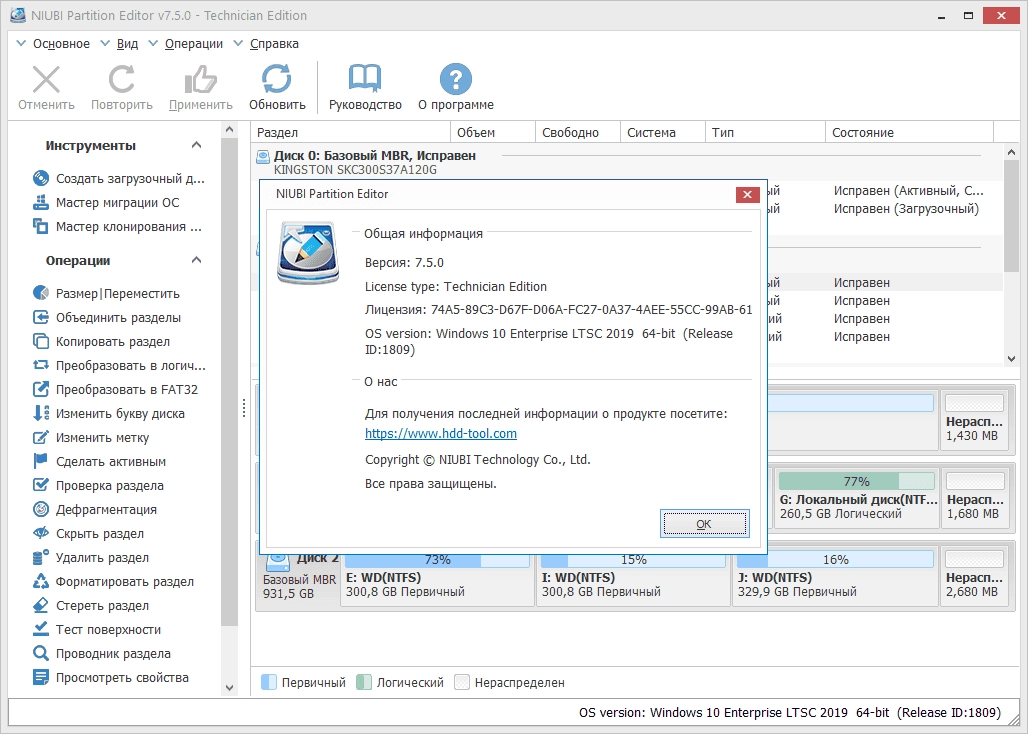This screenshot has width=1028, height=734.
Task: Click the Логический legend color swatch
Action: (x=364, y=682)
